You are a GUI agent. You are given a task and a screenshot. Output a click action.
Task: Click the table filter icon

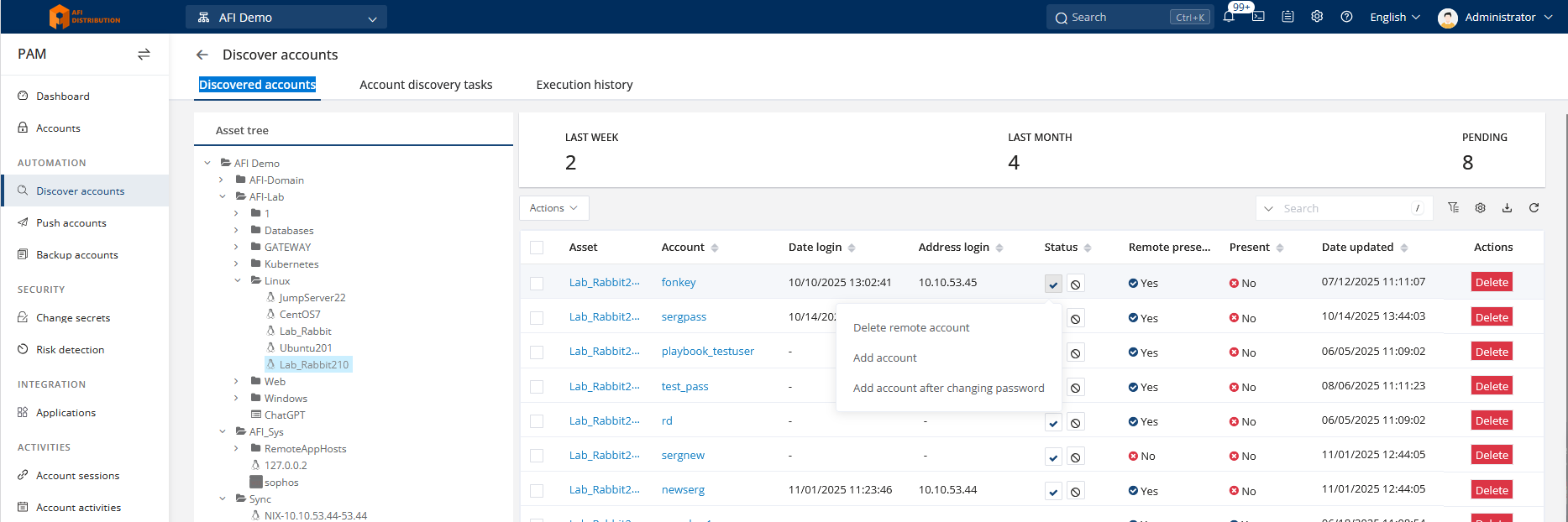pyautogui.click(x=1453, y=208)
